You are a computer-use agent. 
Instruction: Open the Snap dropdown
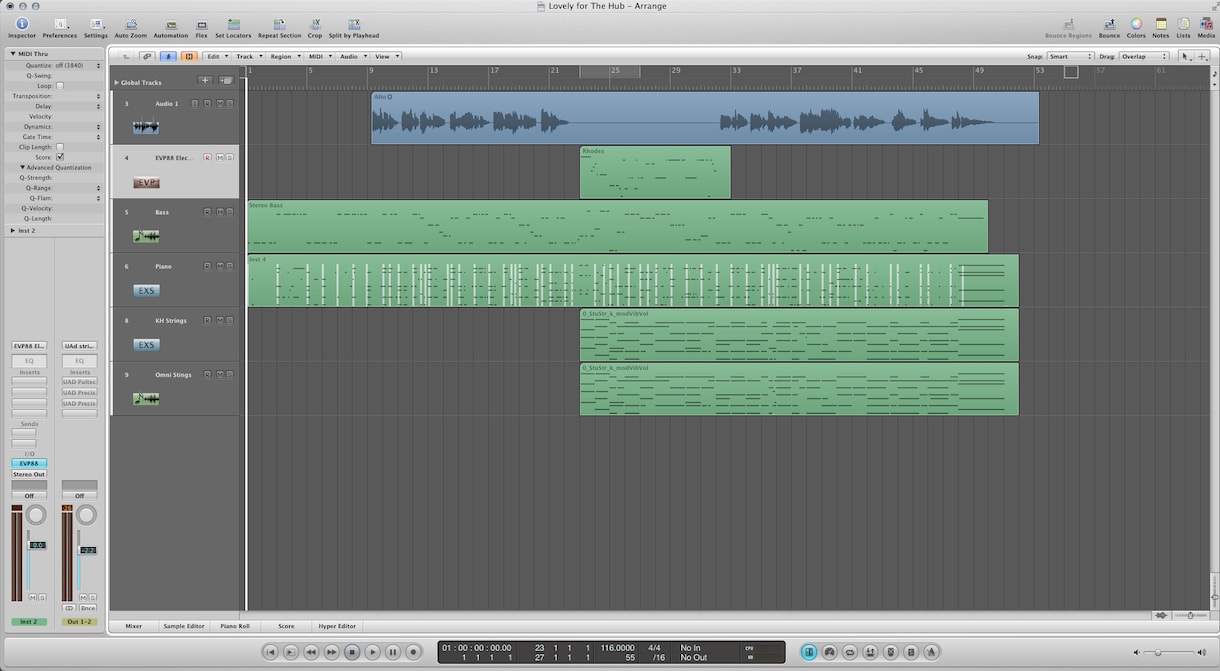(1070, 57)
